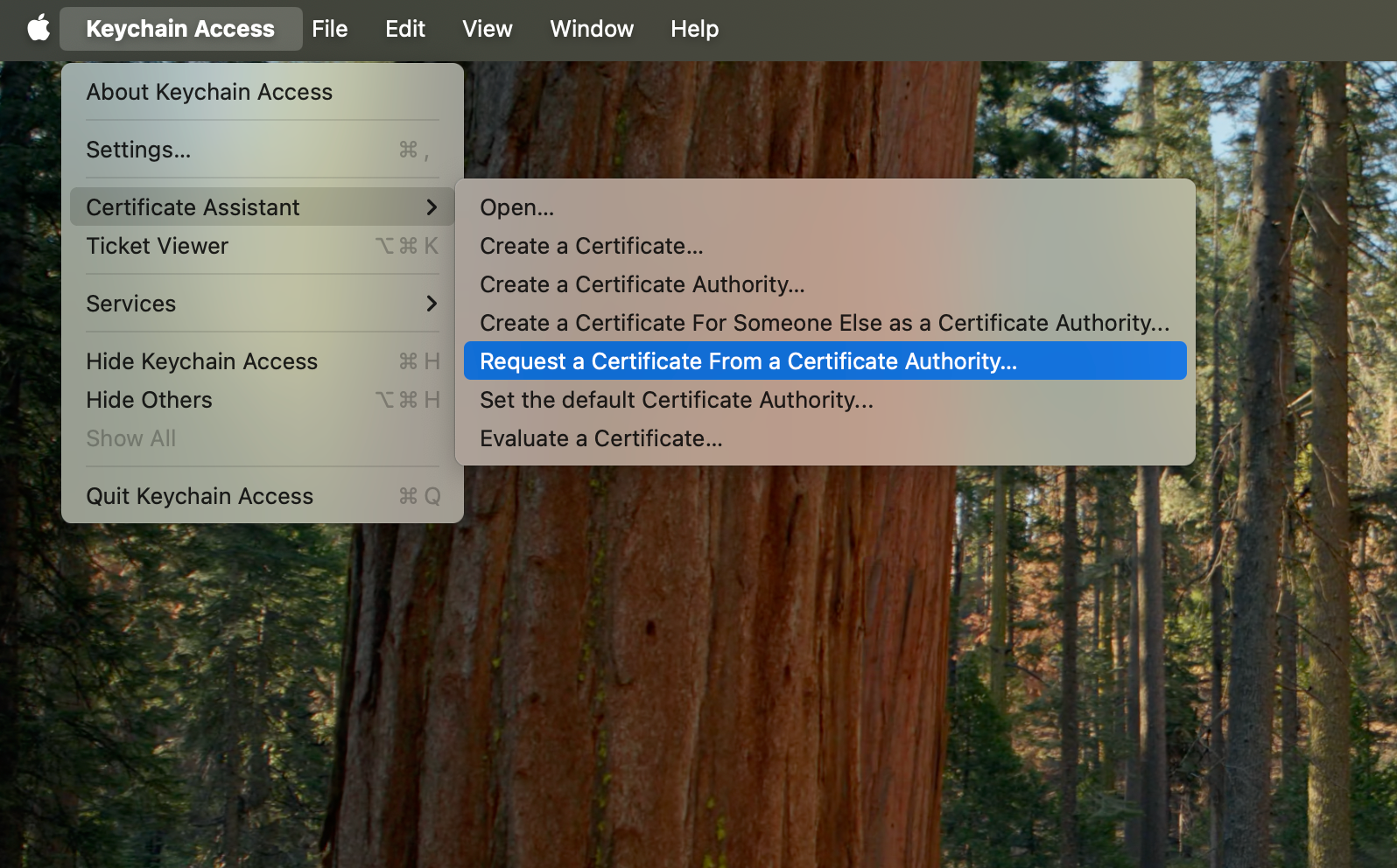Launch Ticket Viewer
This screenshot has height=868, width=1397.
(x=263, y=246)
